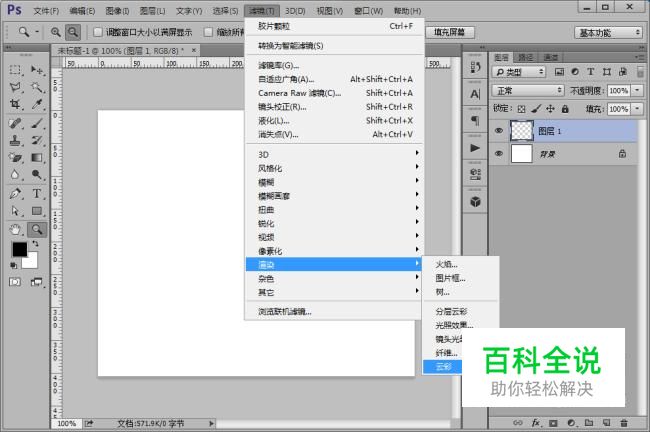
Task: Toggle lock all padlock icon
Action: 565,109
